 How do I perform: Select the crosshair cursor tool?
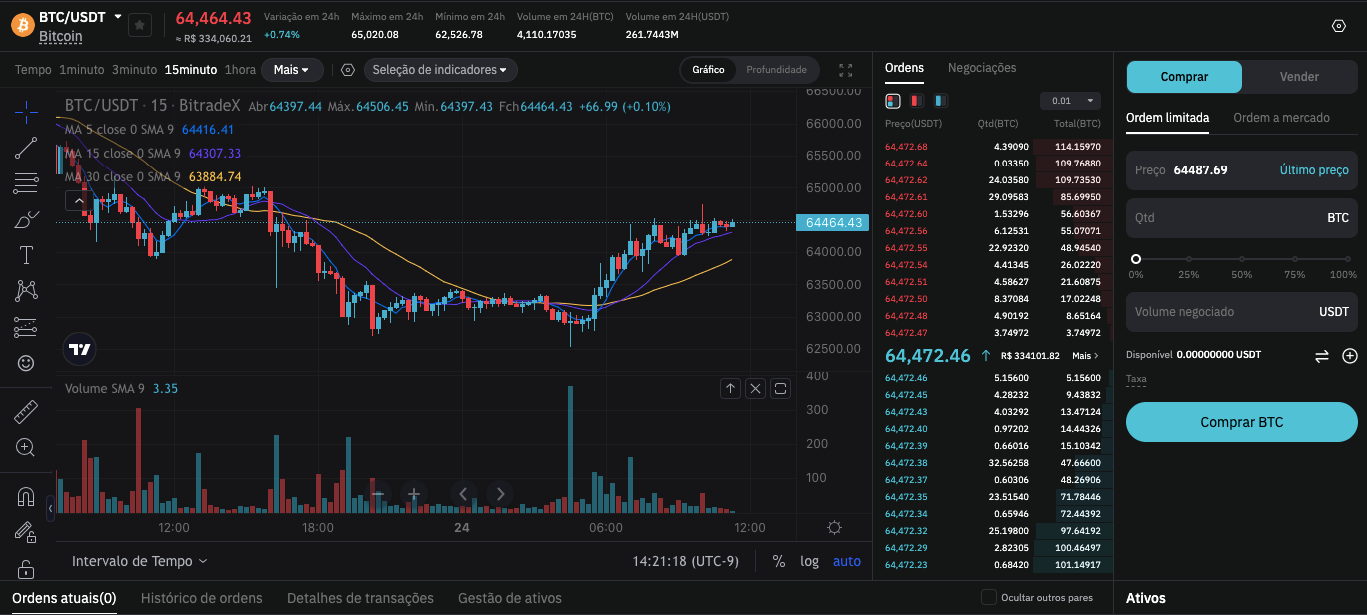coord(26,112)
